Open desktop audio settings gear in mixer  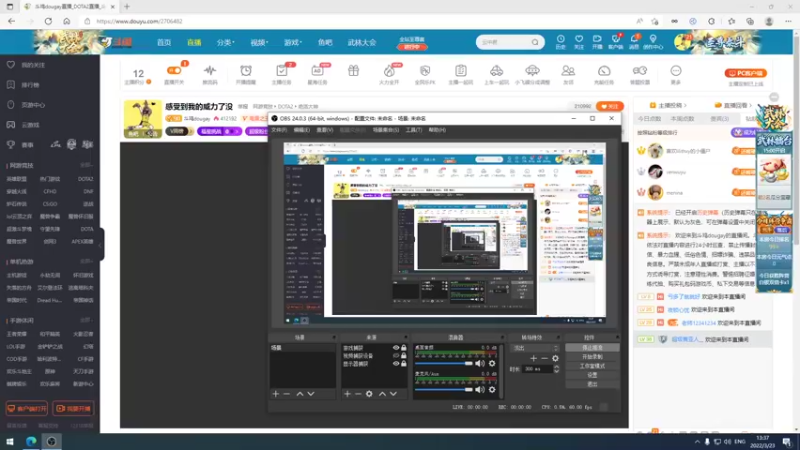492,364
